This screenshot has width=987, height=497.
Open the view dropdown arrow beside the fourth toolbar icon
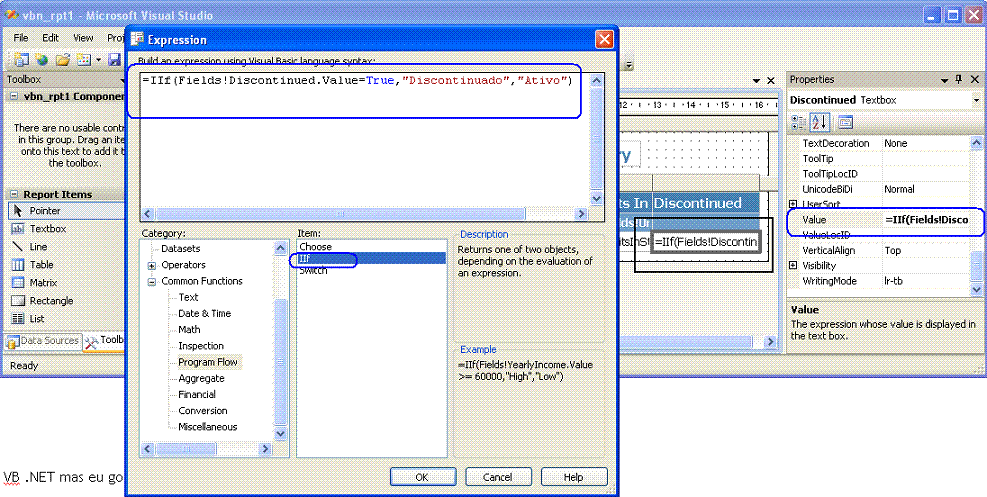click(99, 60)
